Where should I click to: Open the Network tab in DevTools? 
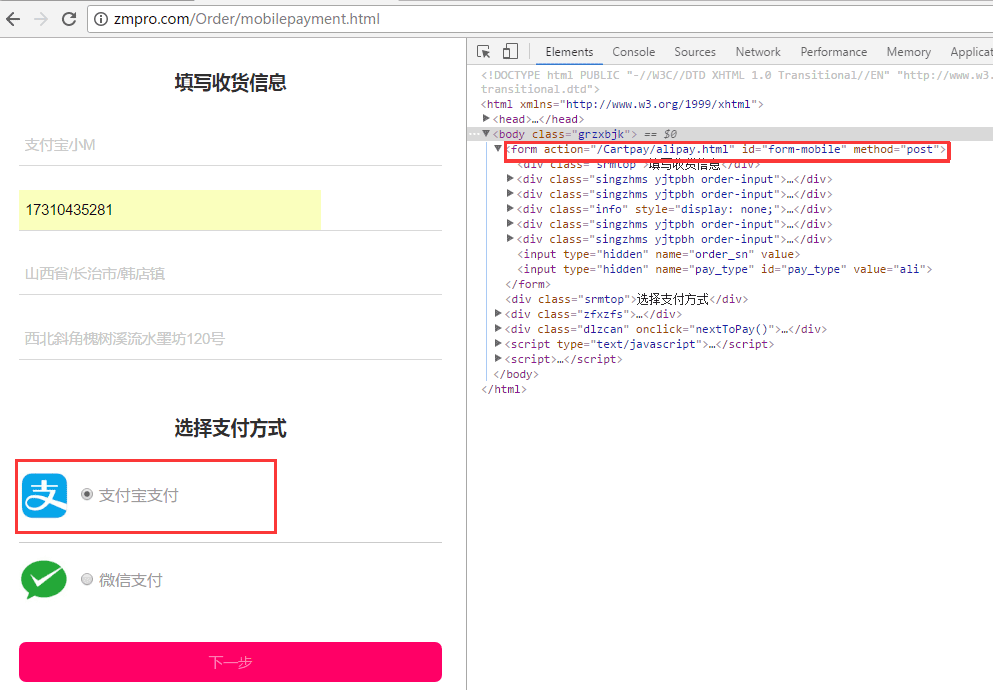758,52
